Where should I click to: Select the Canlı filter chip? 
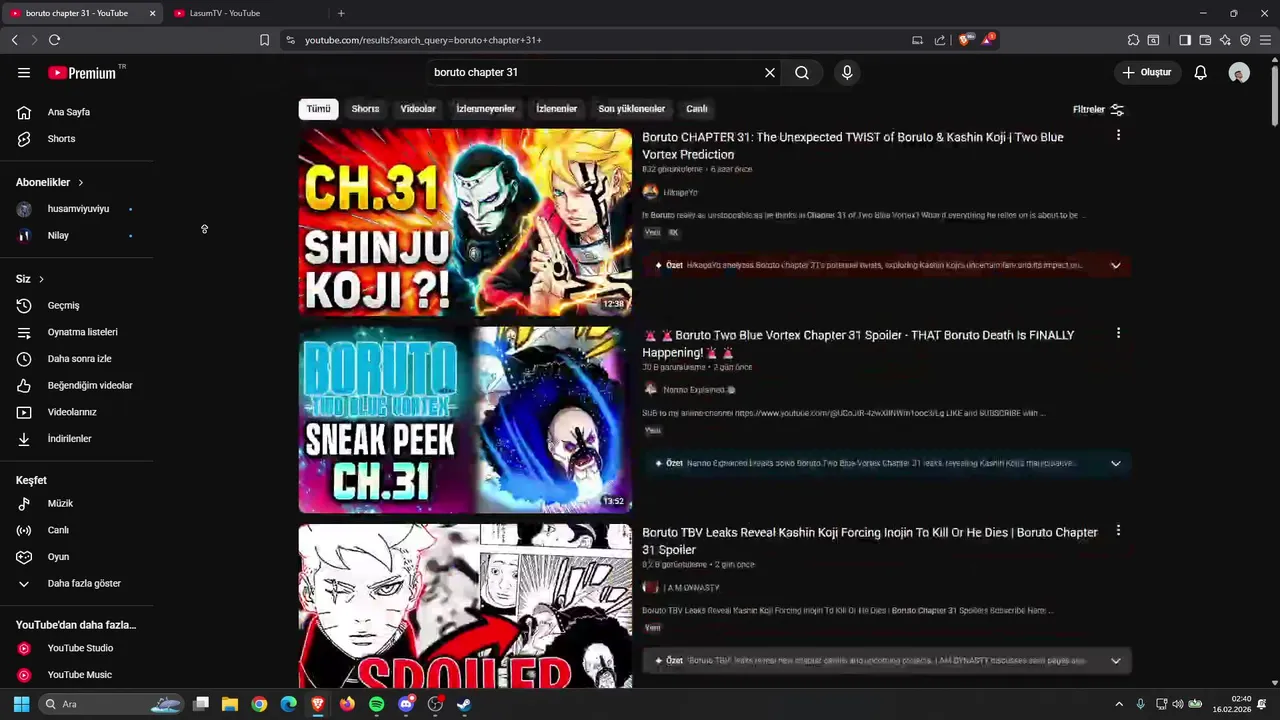(x=697, y=109)
